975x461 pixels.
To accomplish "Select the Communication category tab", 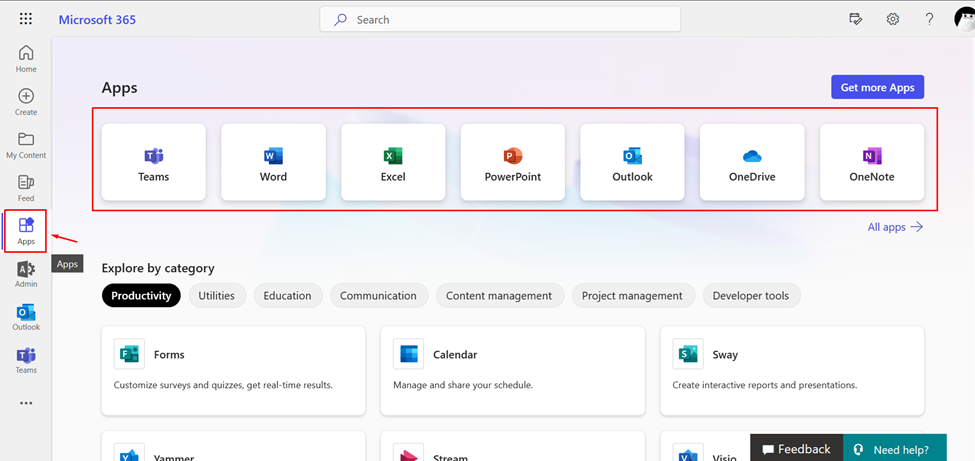I will point(378,296).
